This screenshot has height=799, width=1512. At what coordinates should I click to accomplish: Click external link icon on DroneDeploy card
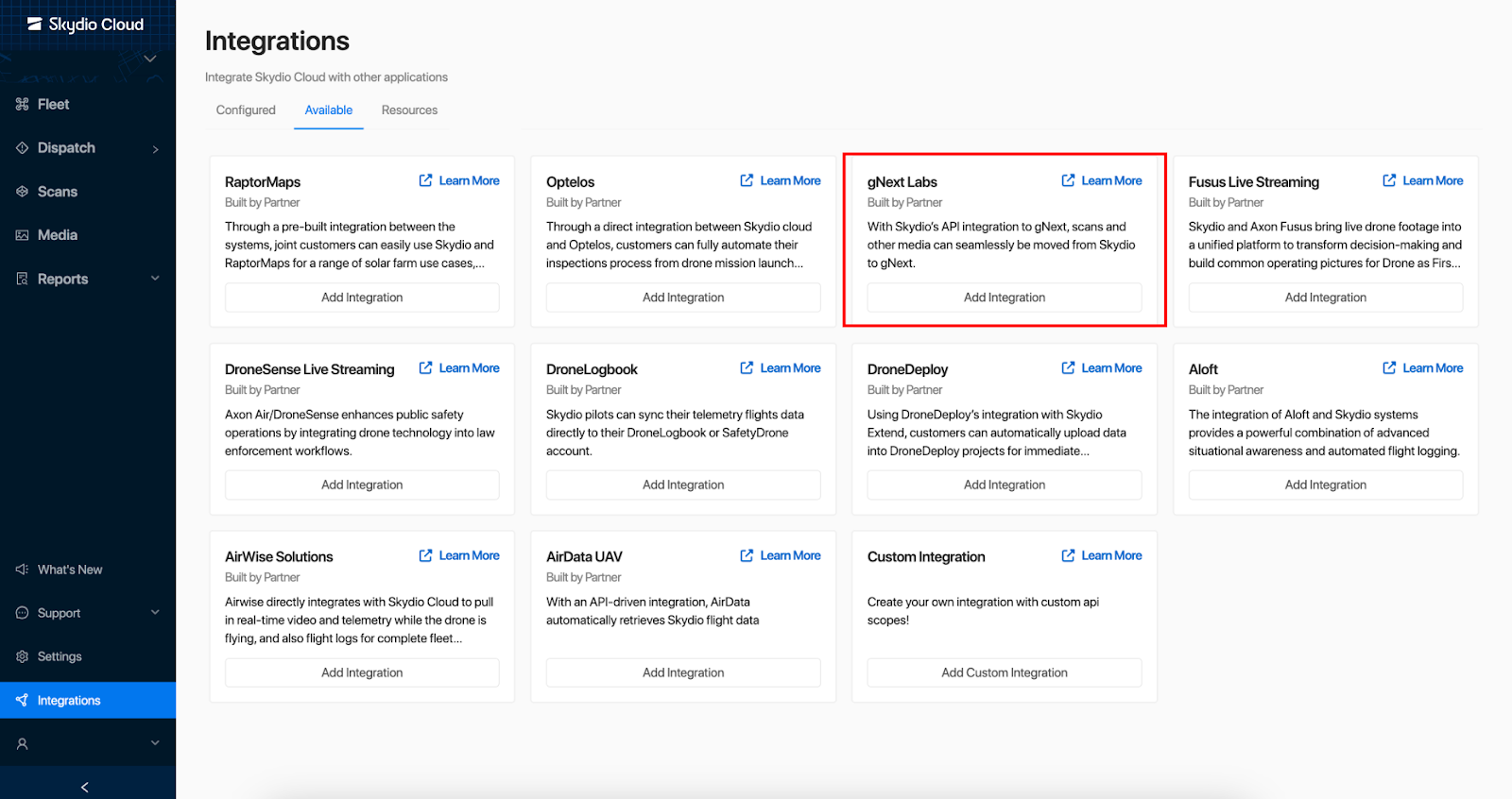tap(1068, 367)
